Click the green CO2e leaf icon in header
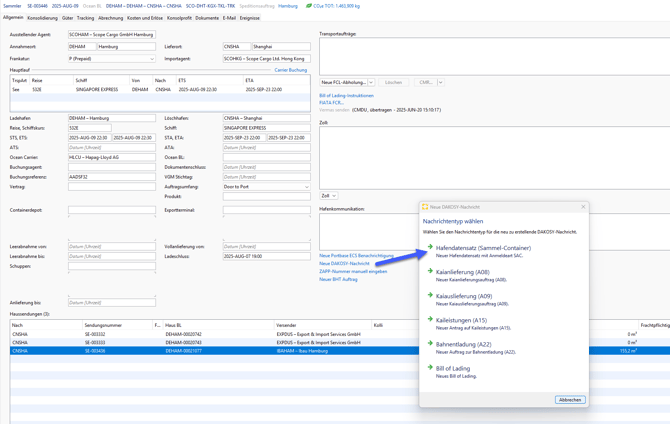The height and width of the screenshot is (424, 670). [309, 6]
